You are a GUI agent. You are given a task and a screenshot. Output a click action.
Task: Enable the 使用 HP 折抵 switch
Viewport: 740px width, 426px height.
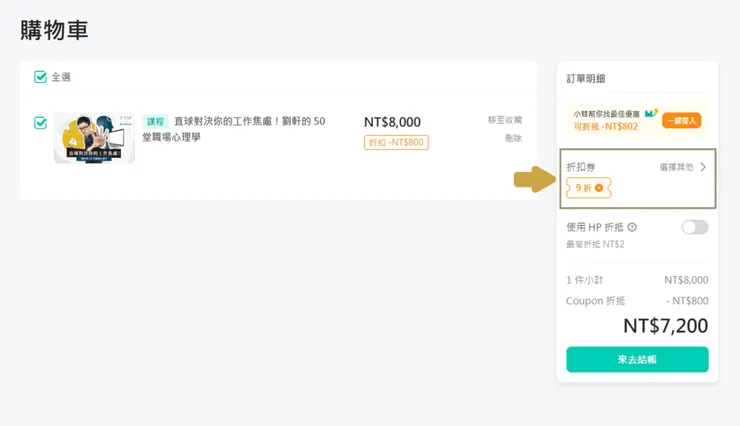point(694,227)
